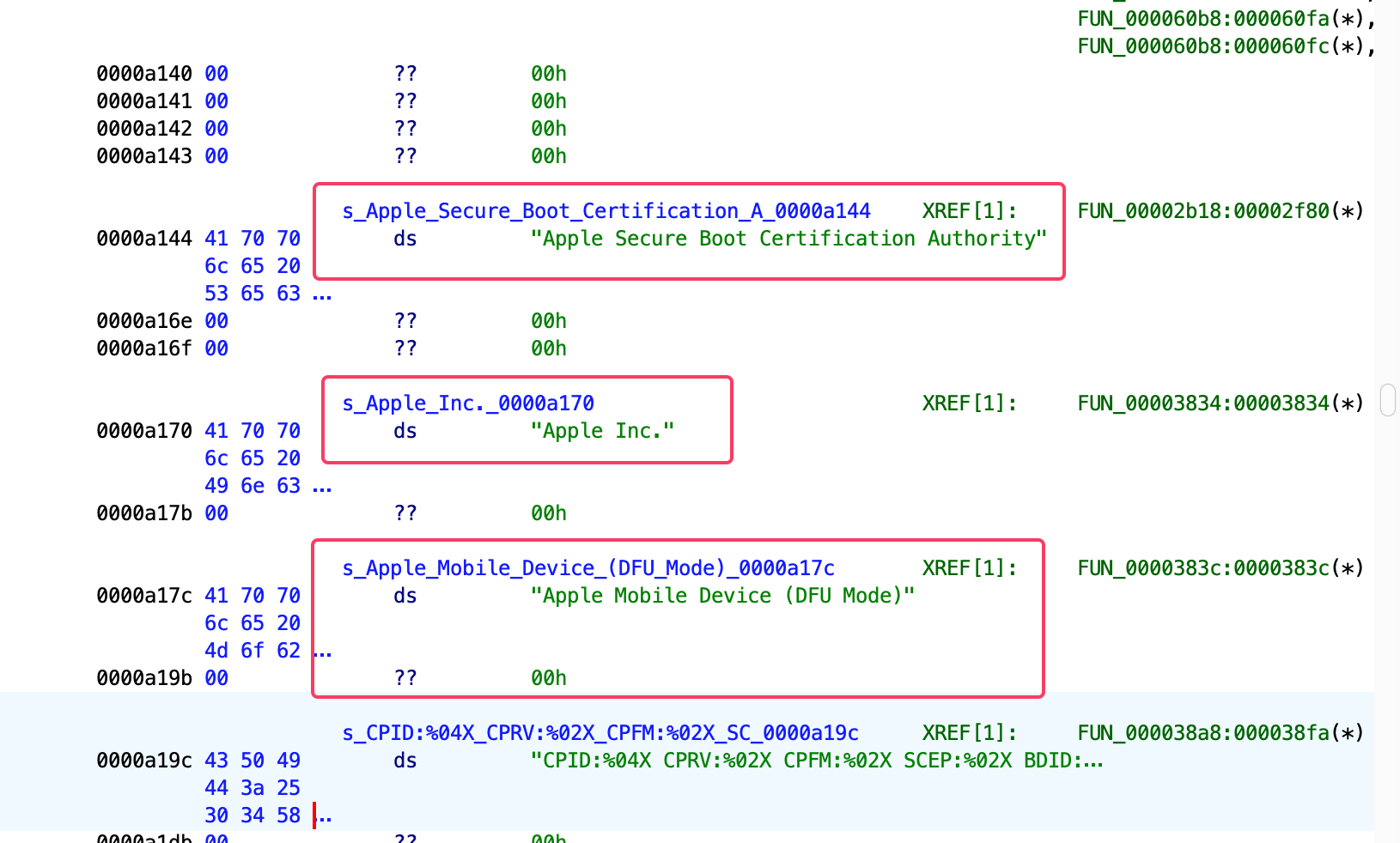Click the vertical scrollbar thumb
1400x843 pixels.
click(1388, 400)
